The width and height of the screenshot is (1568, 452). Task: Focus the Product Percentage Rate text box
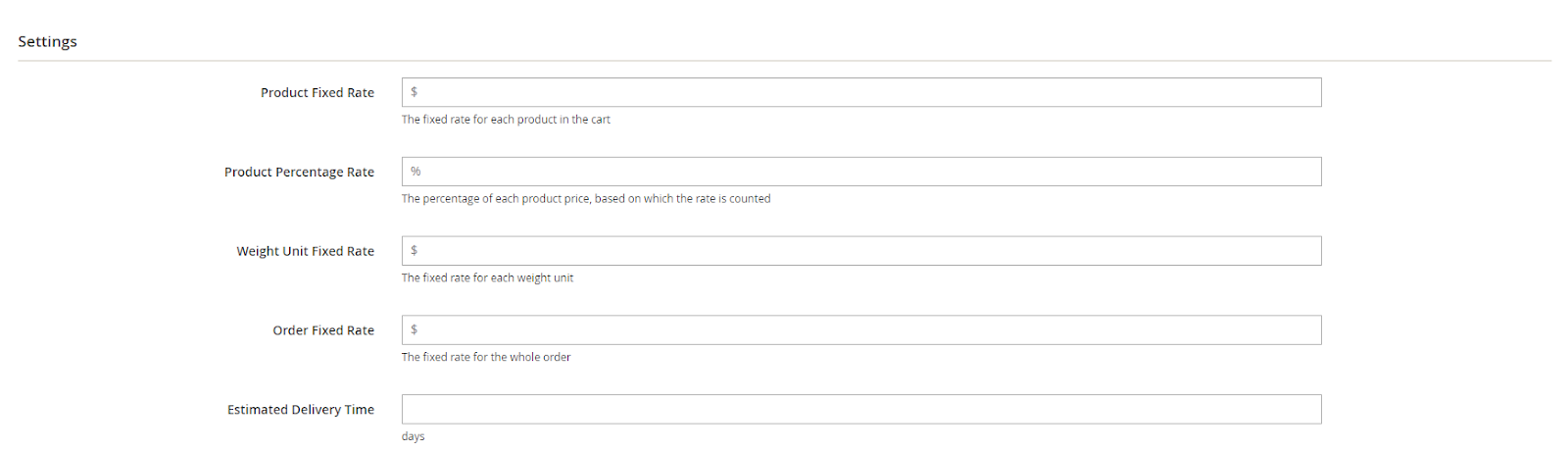coord(860,172)
